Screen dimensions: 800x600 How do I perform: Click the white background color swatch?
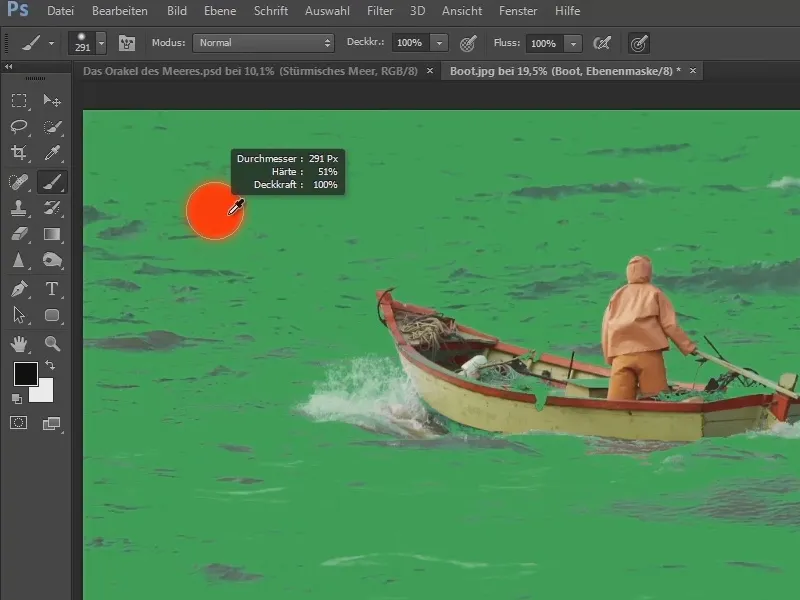(x=44, y=393)
